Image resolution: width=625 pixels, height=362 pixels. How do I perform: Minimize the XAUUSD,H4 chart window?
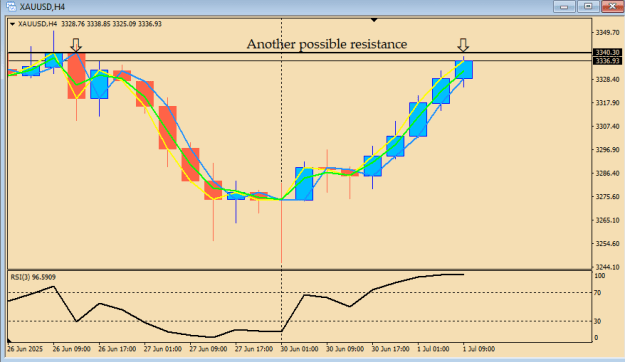click(564, 6)
